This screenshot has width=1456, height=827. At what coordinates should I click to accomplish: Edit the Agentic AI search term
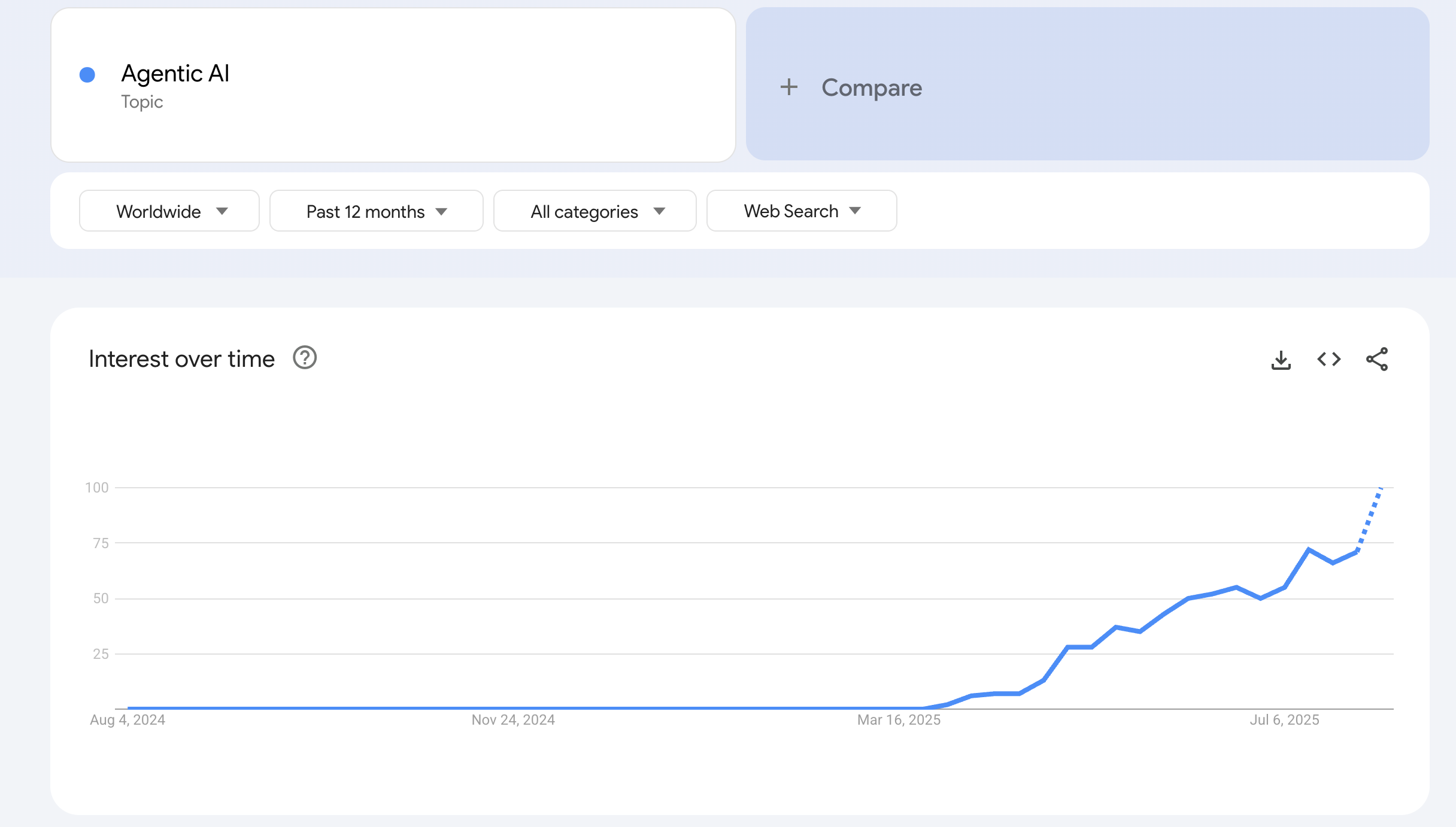point(175,74)
